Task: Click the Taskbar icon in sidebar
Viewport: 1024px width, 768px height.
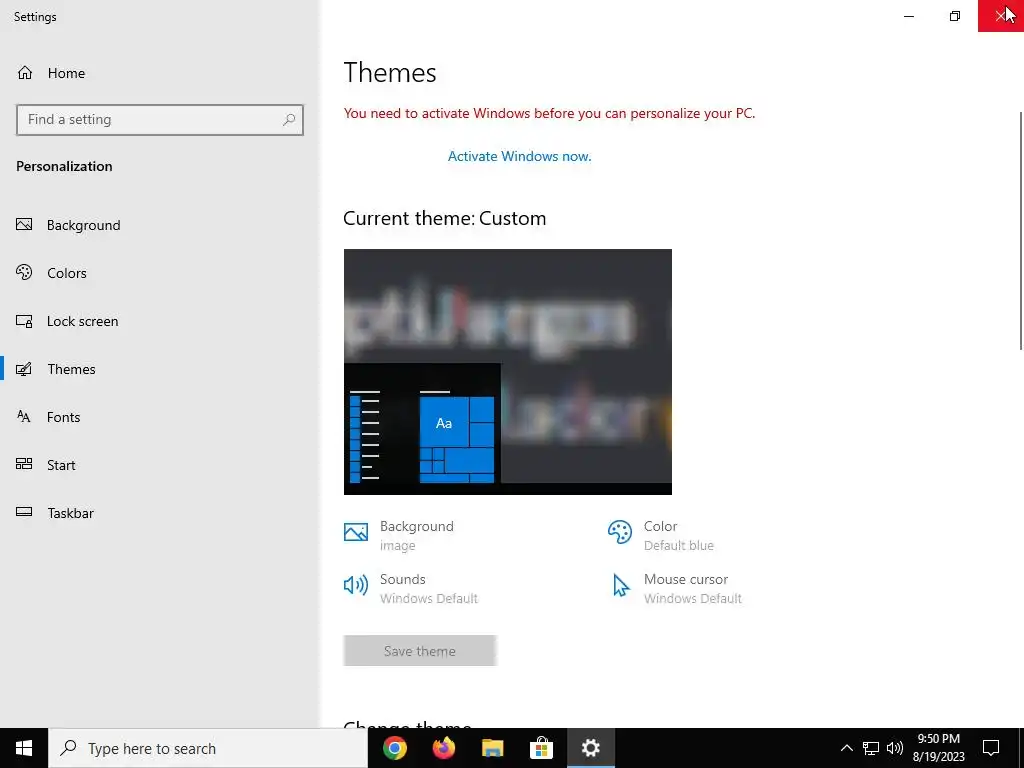Action: [24, 512]
